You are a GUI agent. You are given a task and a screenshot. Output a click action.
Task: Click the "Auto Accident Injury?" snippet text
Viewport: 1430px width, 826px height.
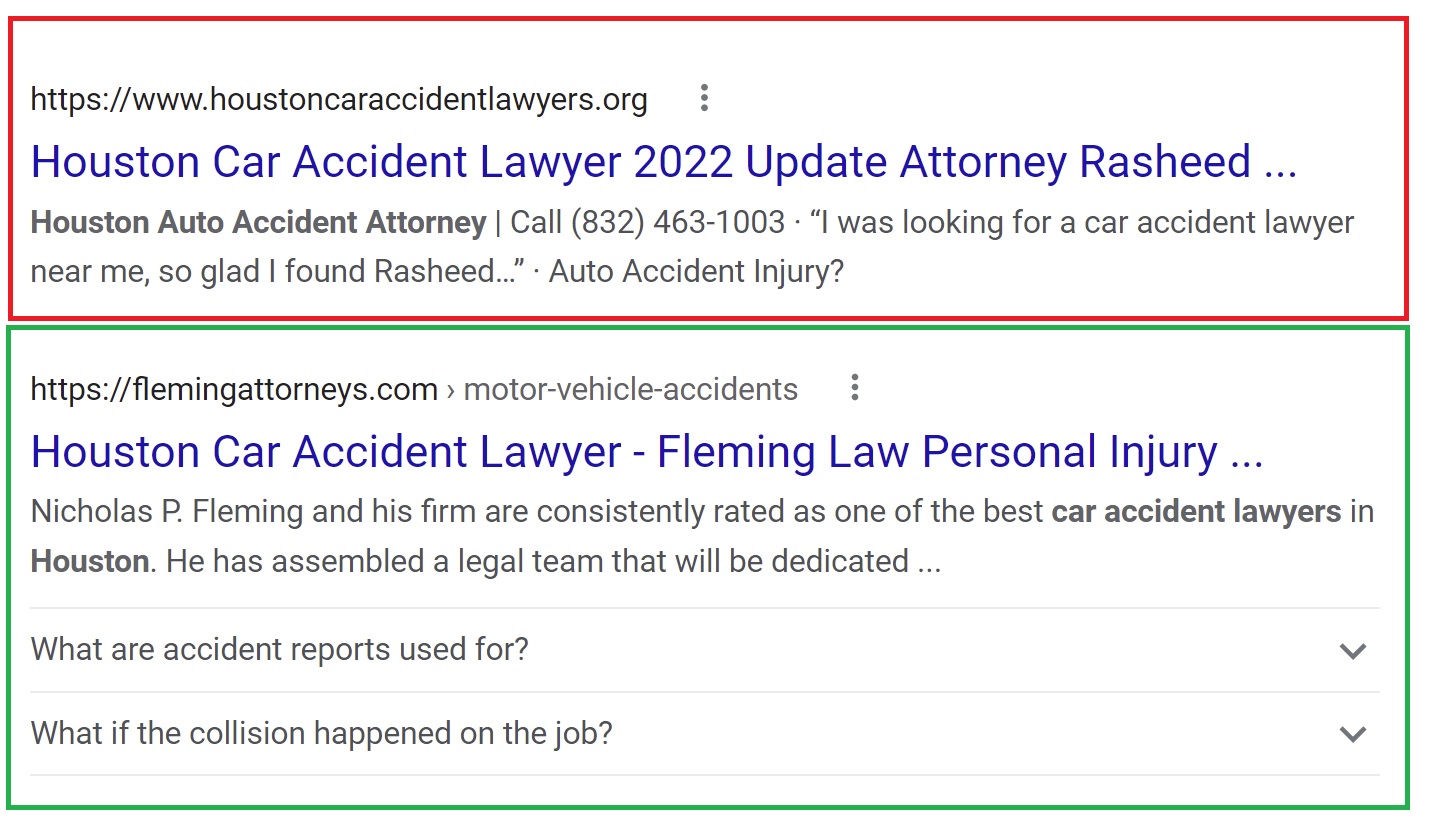697,272
